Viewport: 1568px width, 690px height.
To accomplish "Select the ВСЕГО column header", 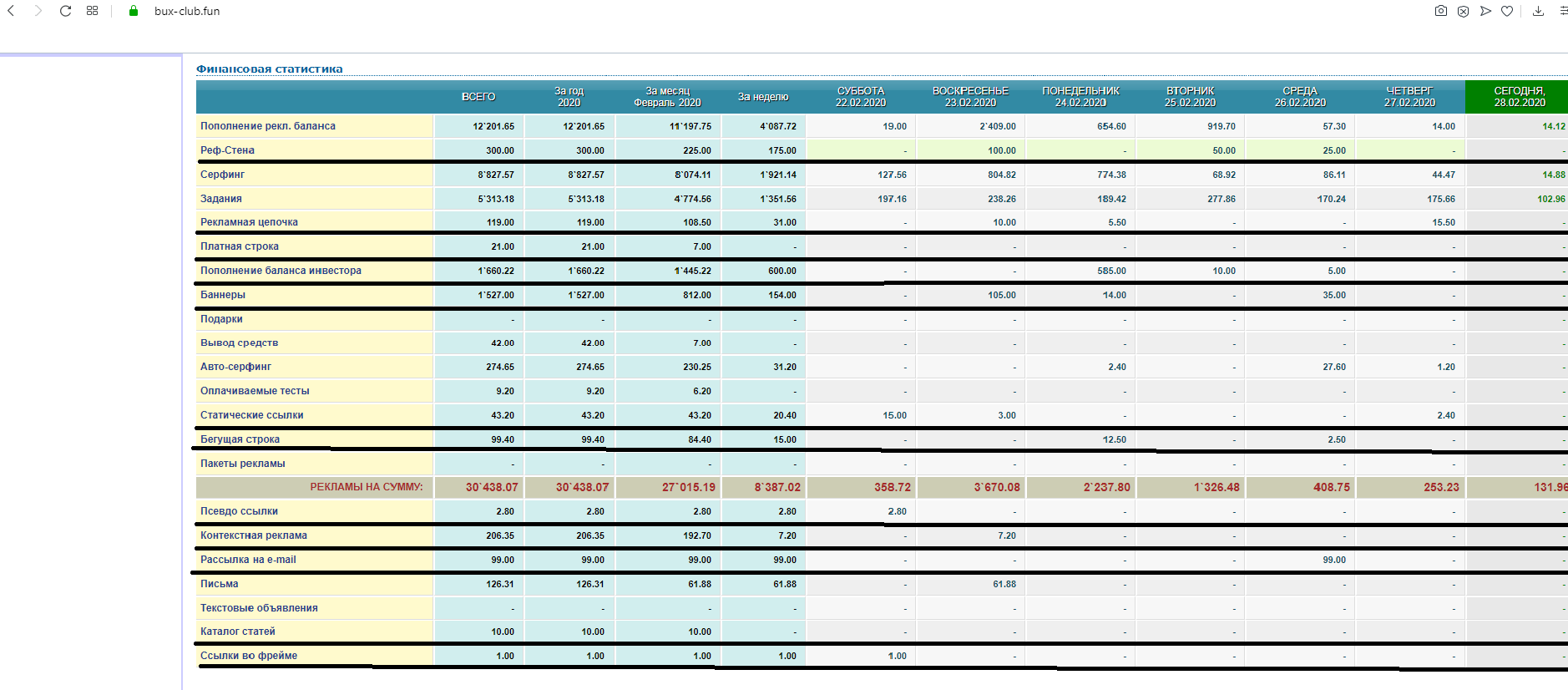I will [478, 97].
